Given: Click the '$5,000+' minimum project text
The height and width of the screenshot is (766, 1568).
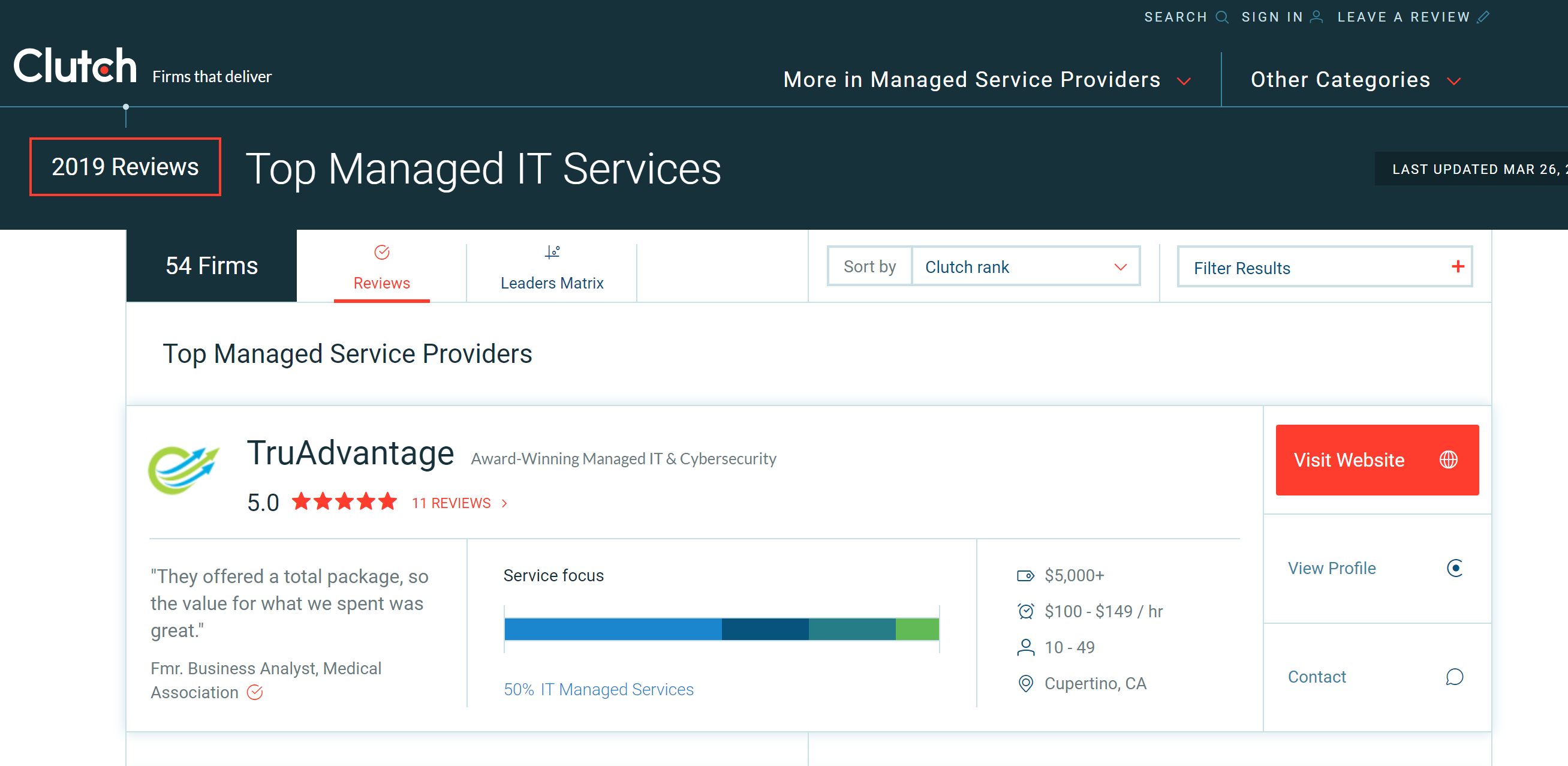Looking at the screenshot, I should [x=1075, y=575].
